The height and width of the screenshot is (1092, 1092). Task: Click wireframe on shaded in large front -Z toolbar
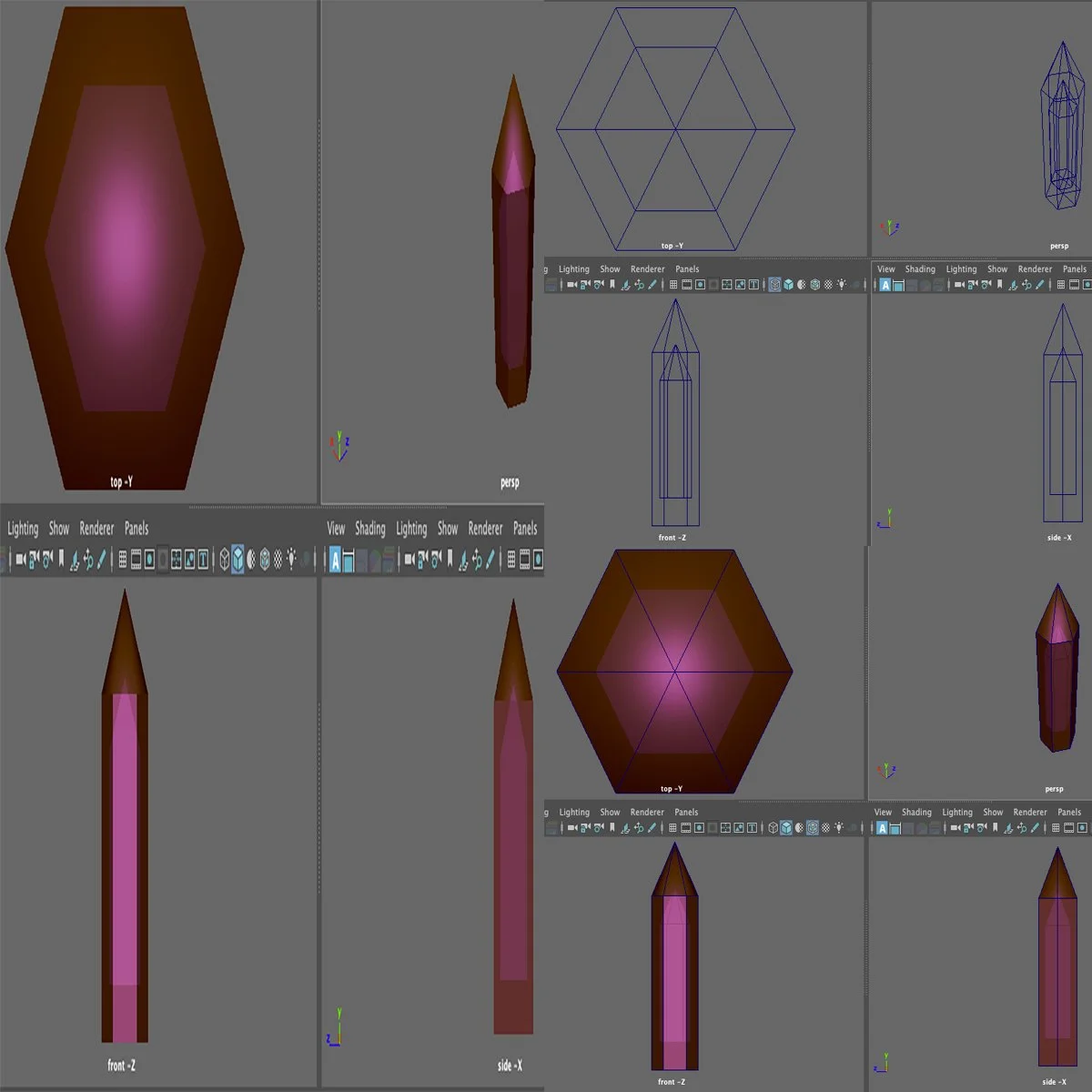[265, 560]
